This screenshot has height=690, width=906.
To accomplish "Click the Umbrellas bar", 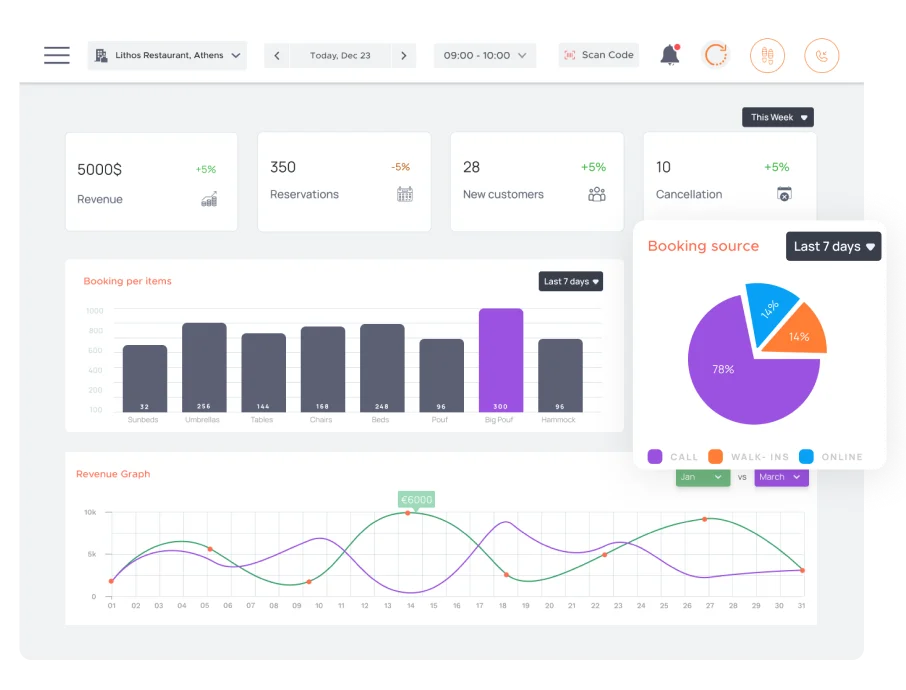I will (205, 368).
